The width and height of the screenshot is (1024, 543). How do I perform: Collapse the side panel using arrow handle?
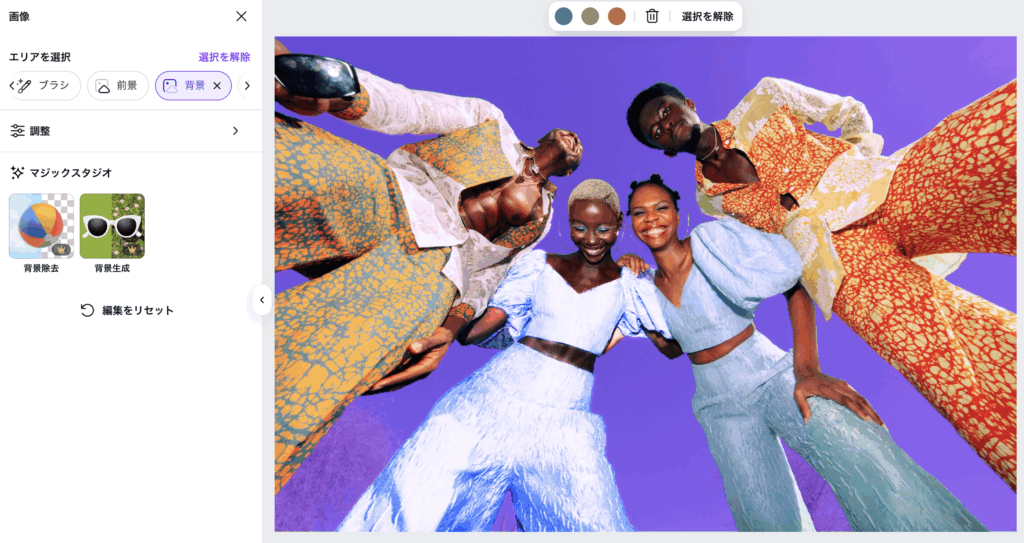point(262,300)
